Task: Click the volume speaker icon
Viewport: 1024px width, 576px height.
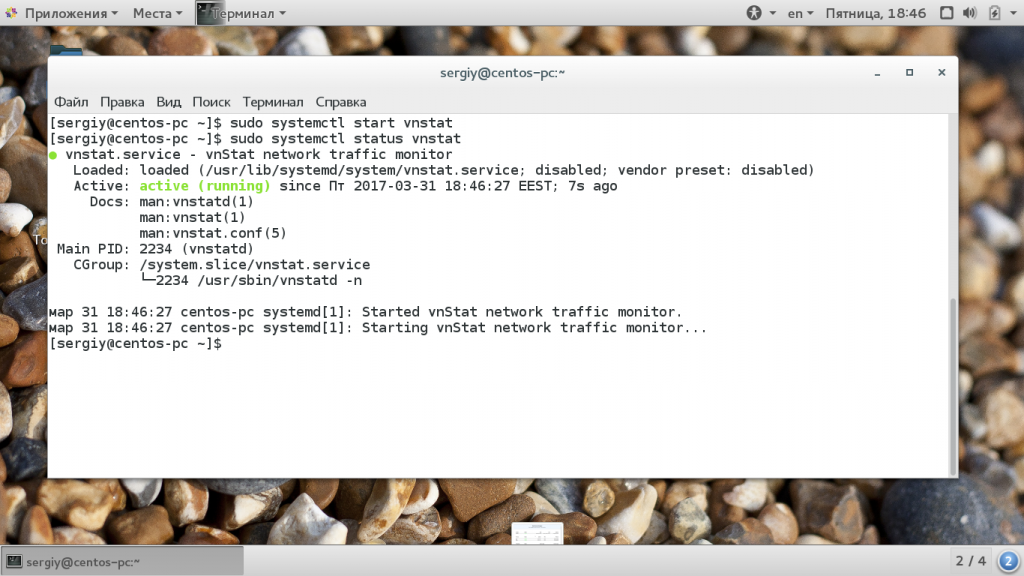Action: coord(970,13)
